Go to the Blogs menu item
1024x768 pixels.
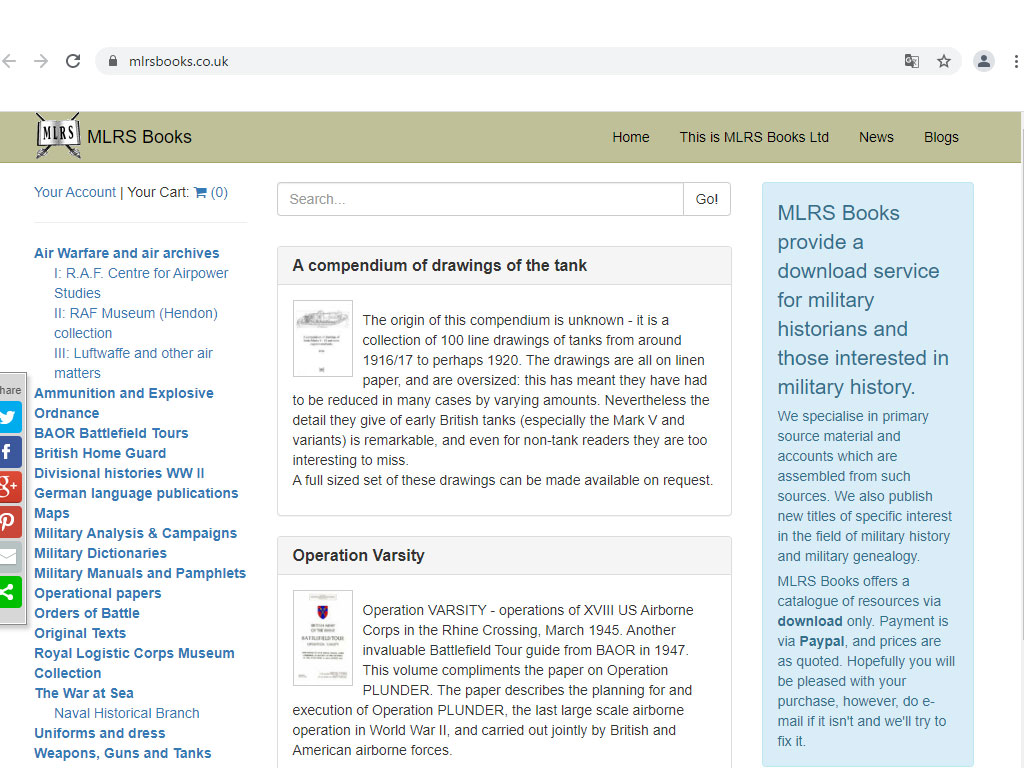coord(941,137)
